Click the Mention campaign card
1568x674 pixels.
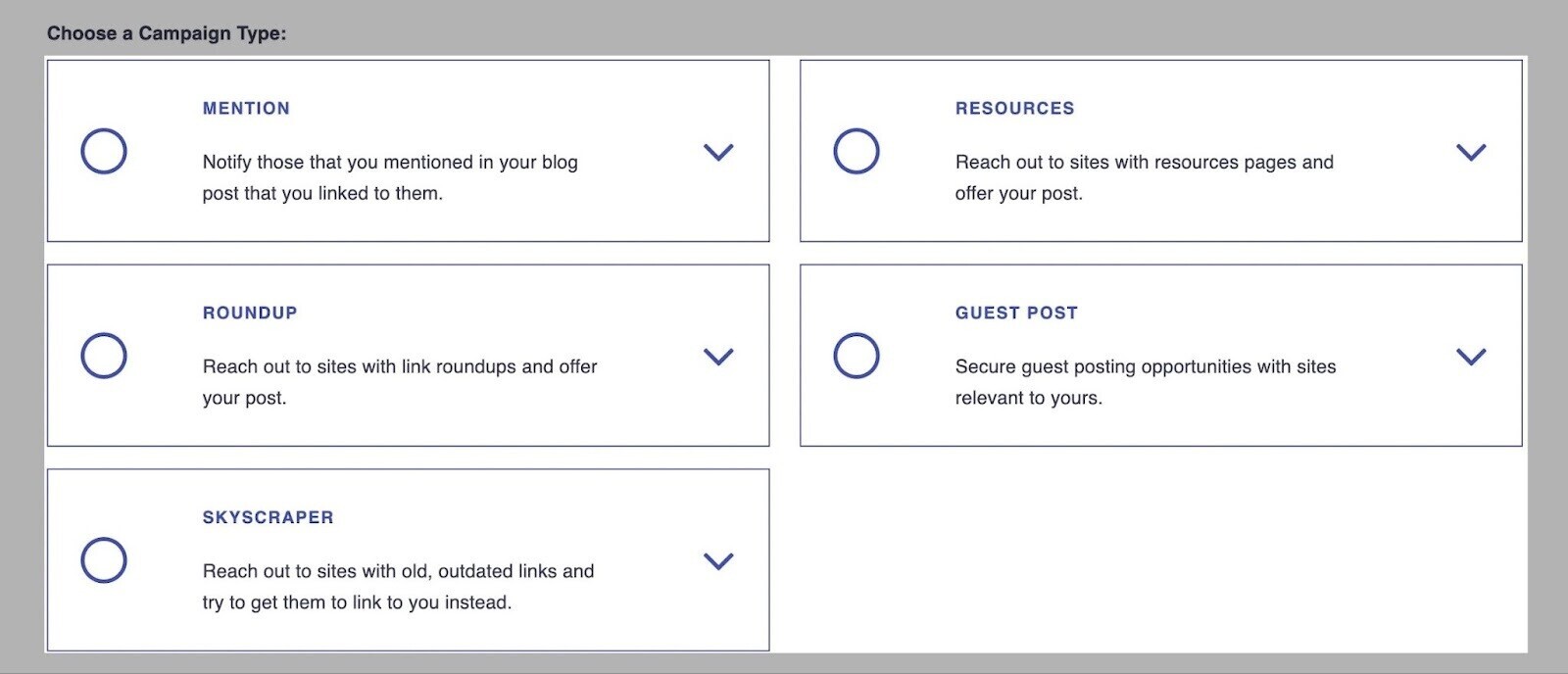pos(409,150)
